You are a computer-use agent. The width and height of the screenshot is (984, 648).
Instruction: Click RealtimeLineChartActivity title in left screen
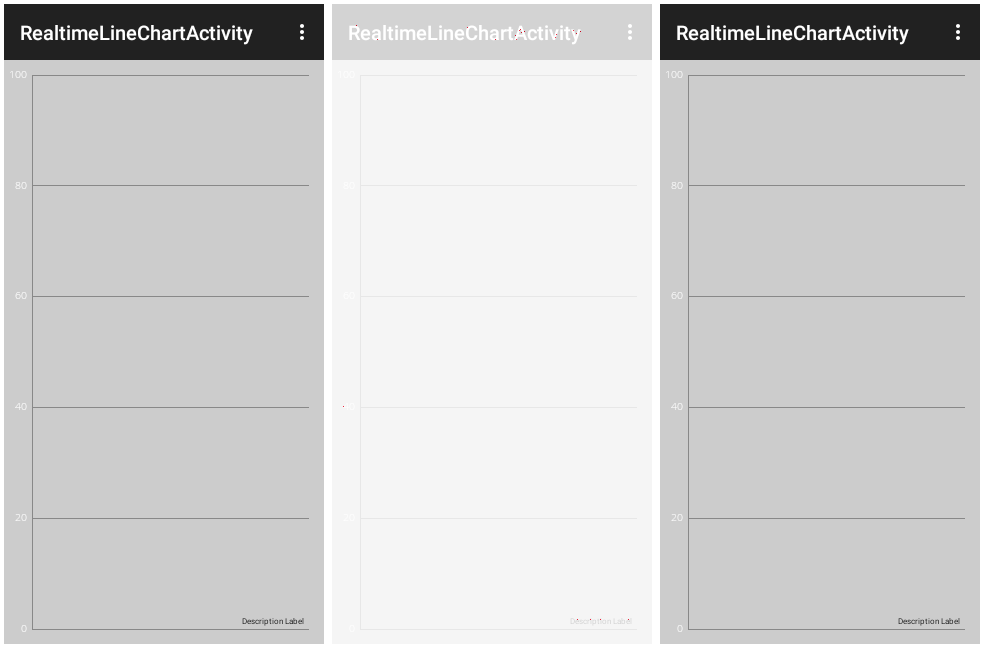(x=136, y=33)
